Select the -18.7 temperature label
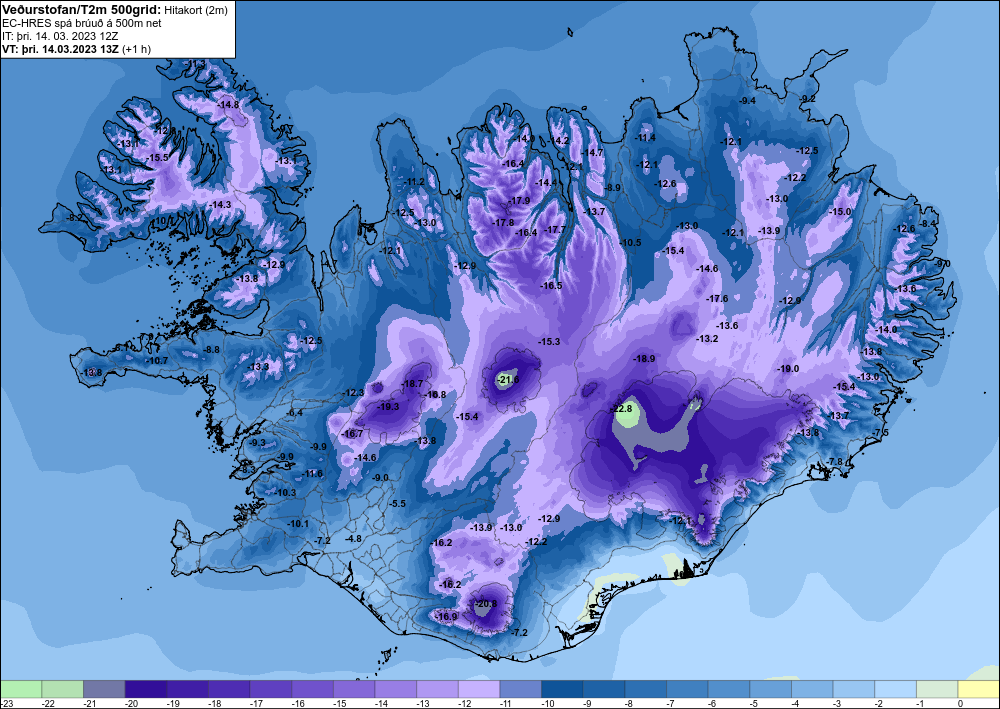 [x=413, y=383]
